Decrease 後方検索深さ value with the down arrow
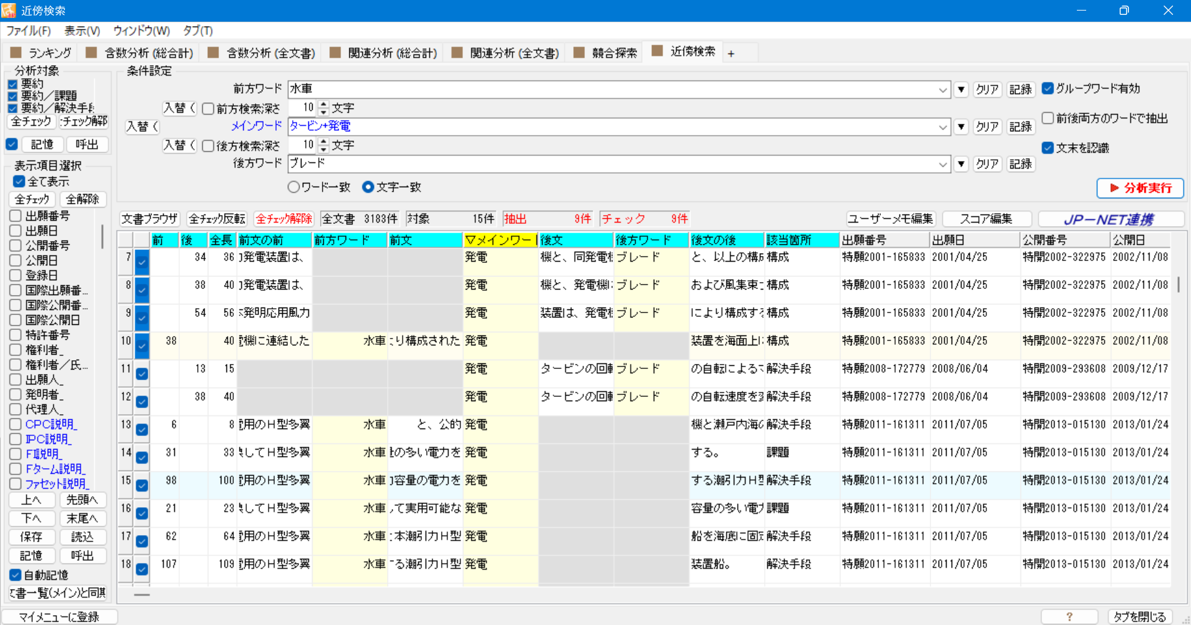Image resolution: width=1191 pixels, height=625 pixels. 324,149
